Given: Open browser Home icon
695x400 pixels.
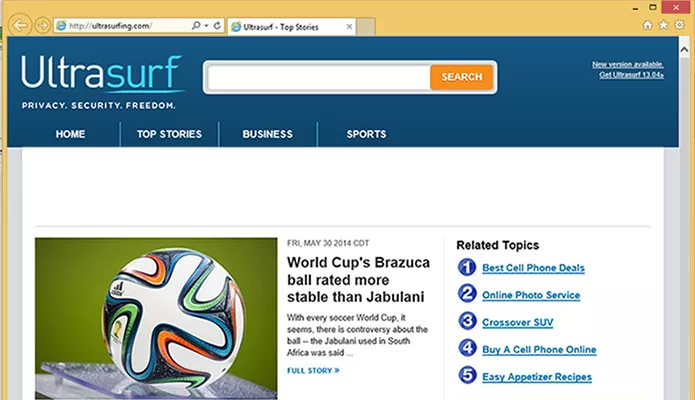Looking at the screenshot, I should pyautogui.click(x=648, y=25).
